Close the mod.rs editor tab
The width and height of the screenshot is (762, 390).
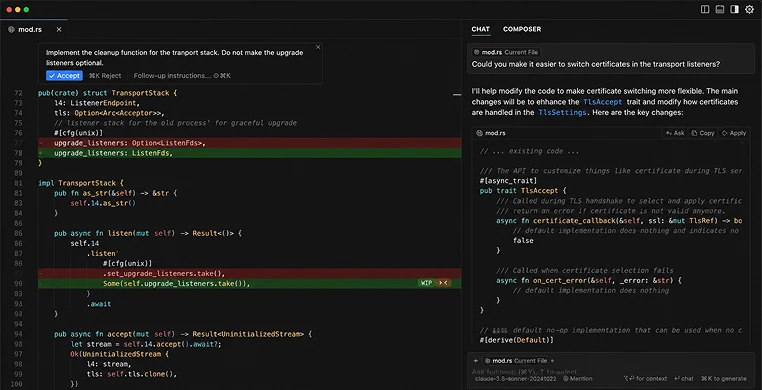tap(59, 30)
